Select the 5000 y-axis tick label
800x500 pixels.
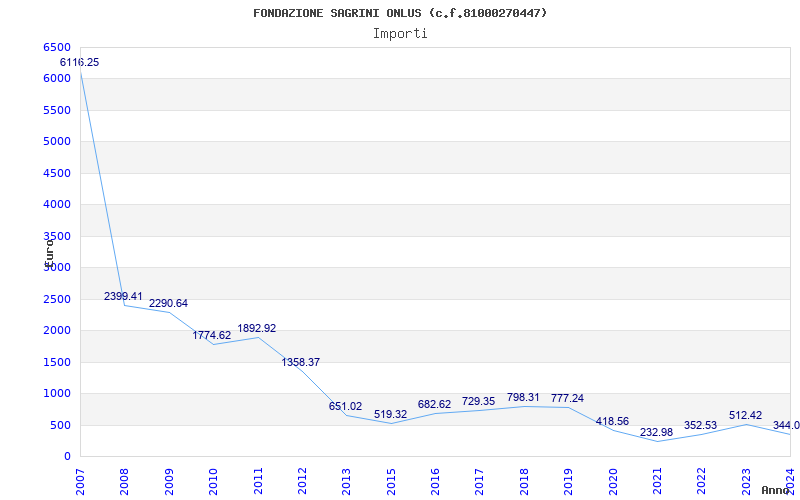pos(56,141)
